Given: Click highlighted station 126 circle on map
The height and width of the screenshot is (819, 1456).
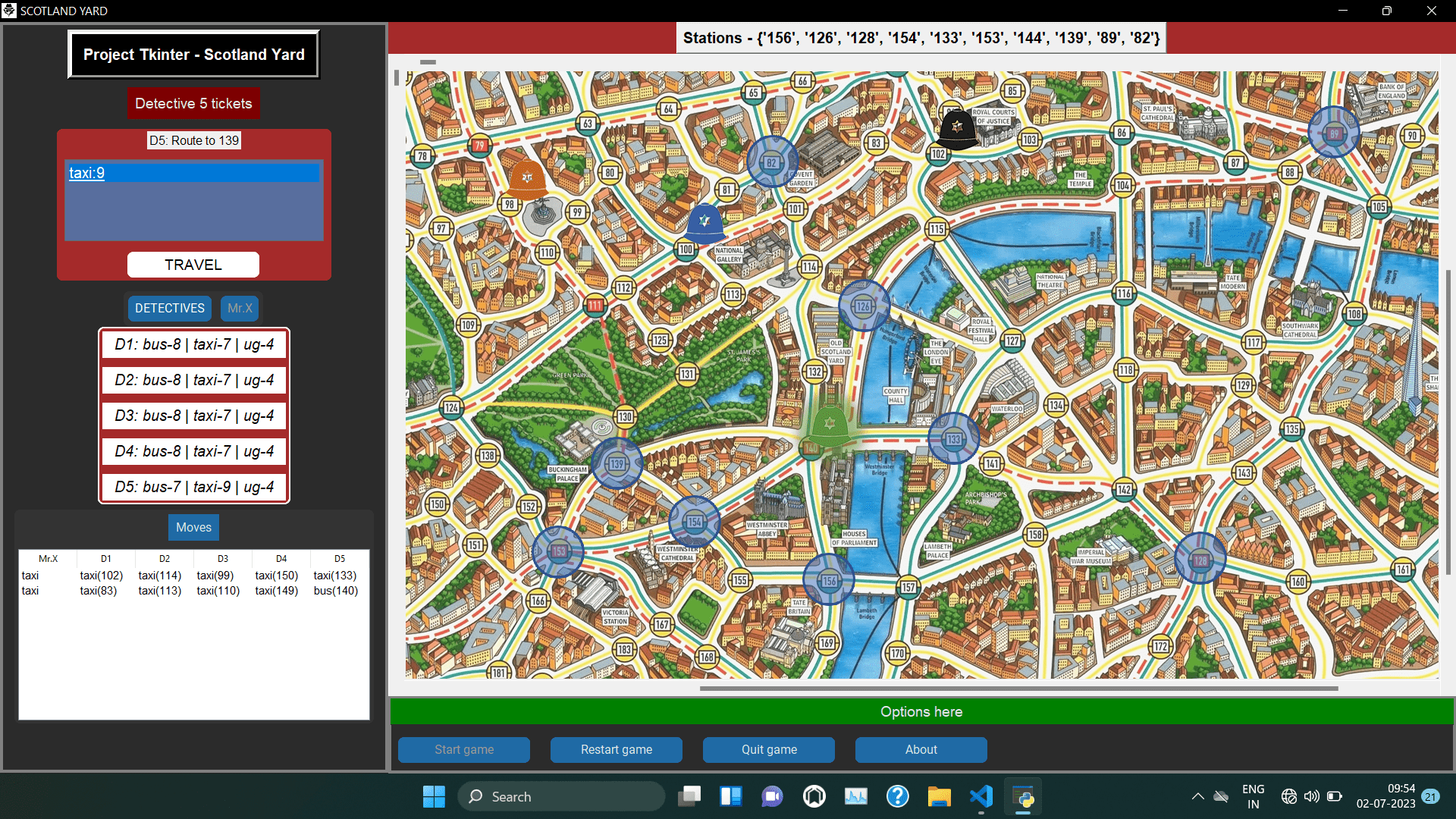Looking at the screenshot, I should (864, 306).
